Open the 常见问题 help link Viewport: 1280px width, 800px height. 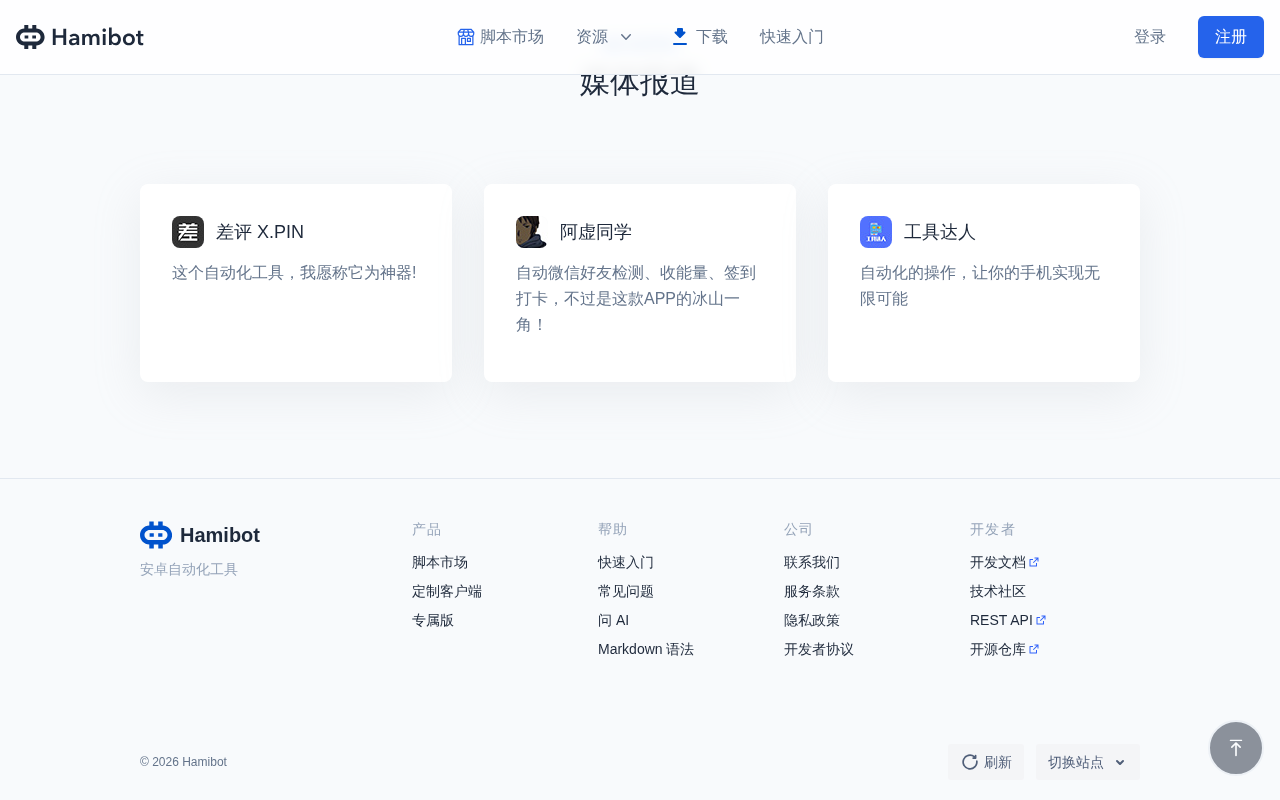(626, 591)
